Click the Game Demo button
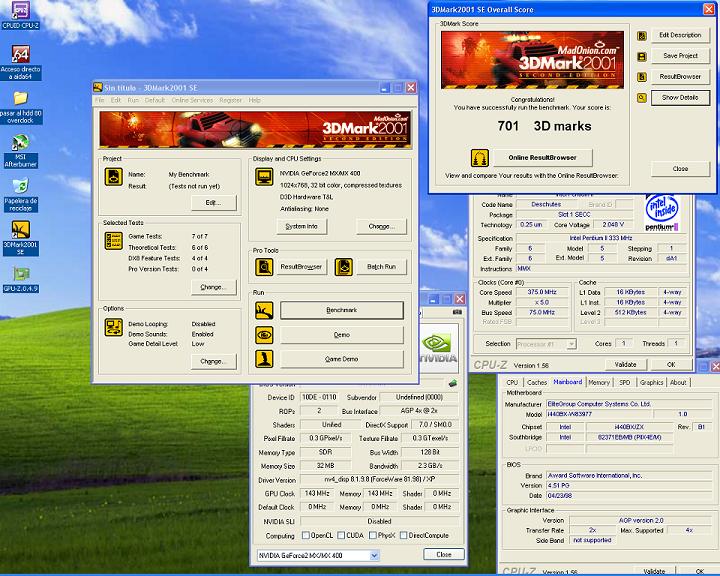The width and height of the screenshot is (720, 576). coord(342,359)
